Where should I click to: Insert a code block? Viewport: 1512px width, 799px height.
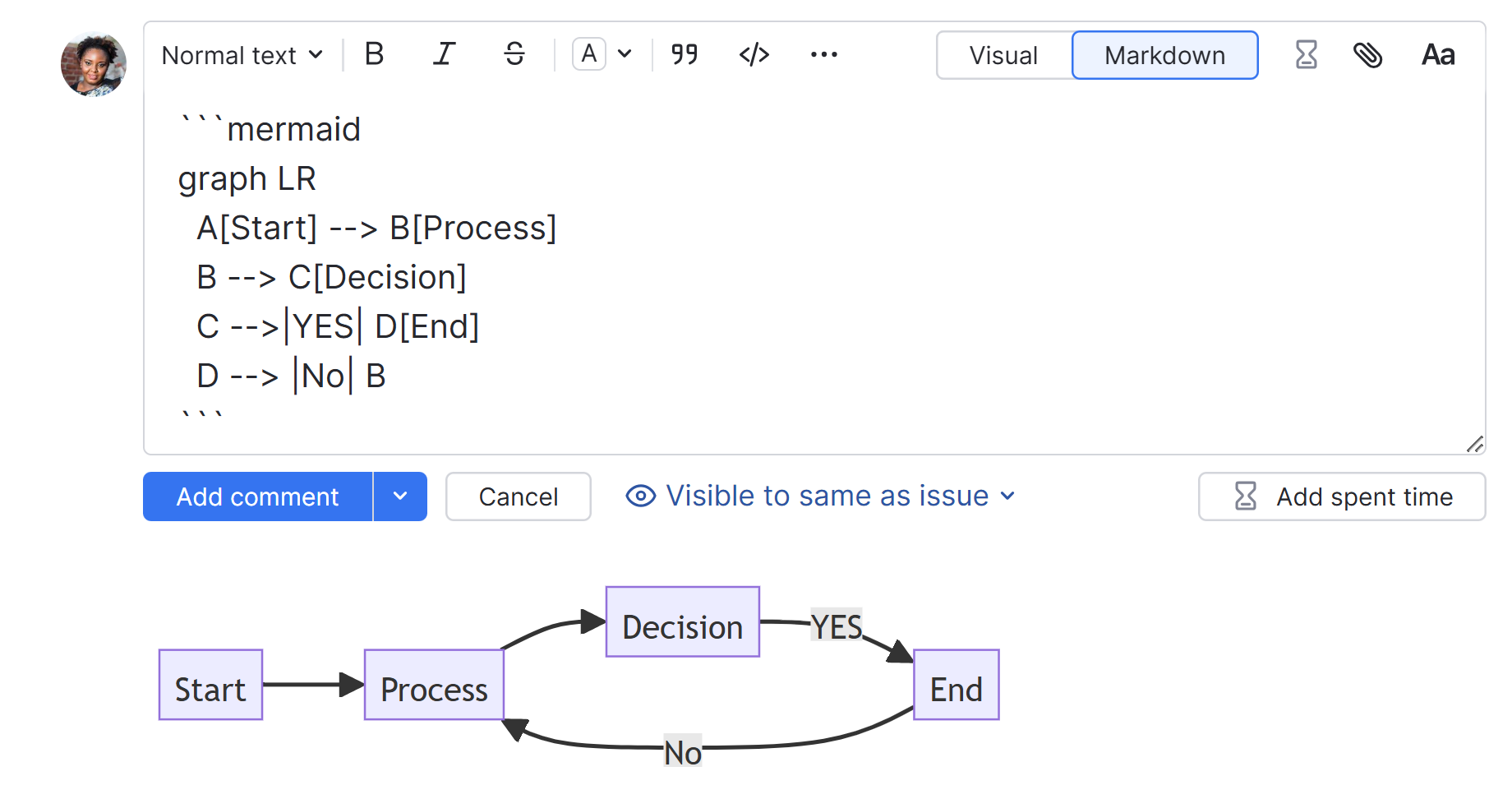click(x=754, y=54)
